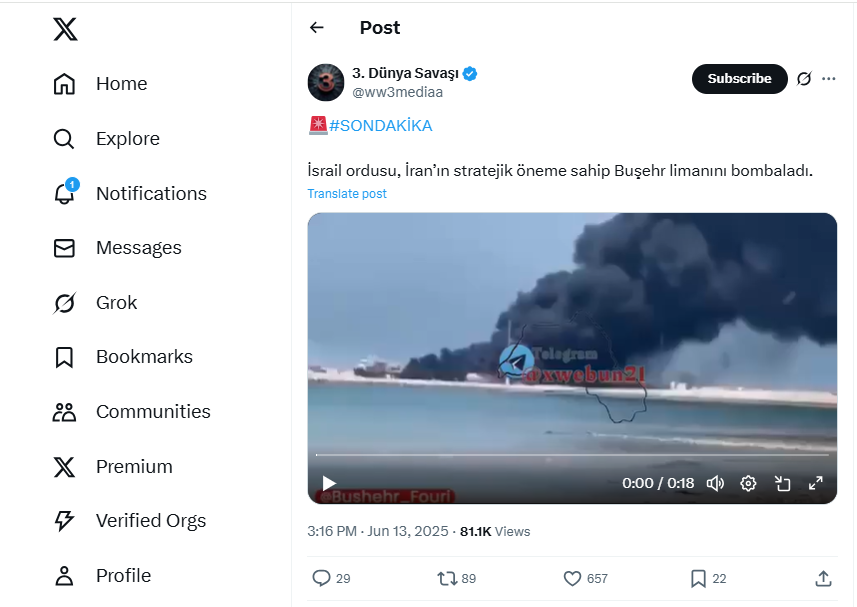Mute the video volume
Viewport: 857px width, 607px height.
click(x=715, y=484)
